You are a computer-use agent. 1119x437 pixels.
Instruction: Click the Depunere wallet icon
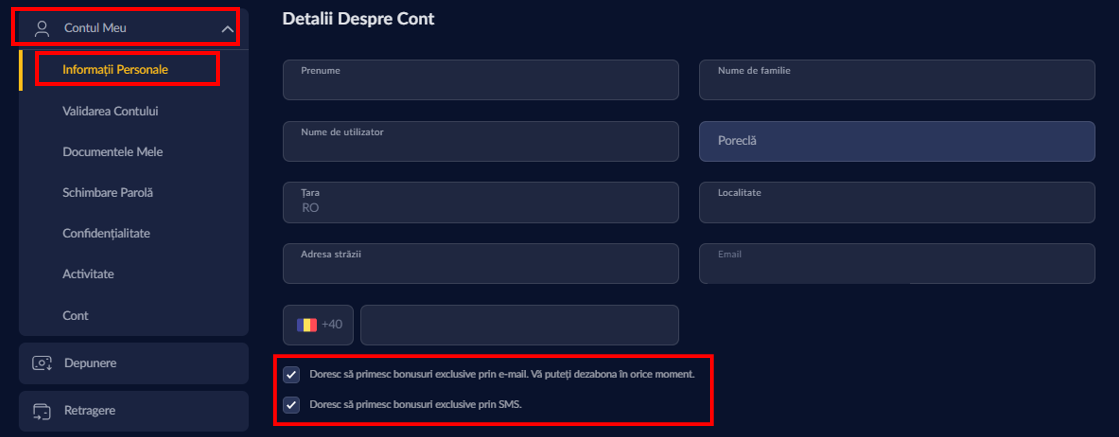click(x=42, y=363)
